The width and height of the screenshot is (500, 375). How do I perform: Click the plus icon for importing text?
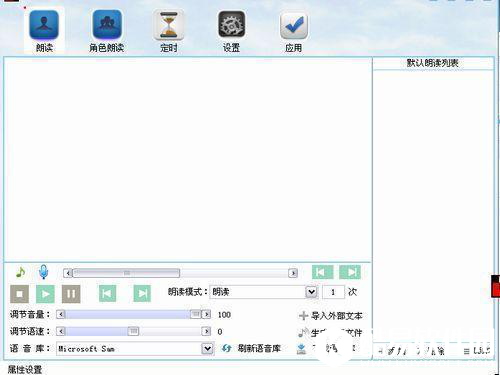tap(303, 315)
